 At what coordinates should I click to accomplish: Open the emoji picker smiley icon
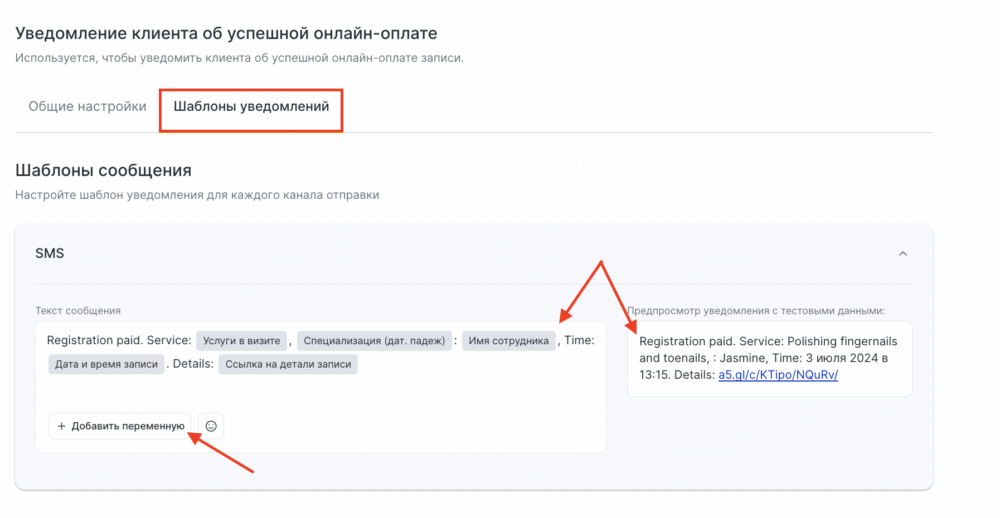(x=211, y=426)
